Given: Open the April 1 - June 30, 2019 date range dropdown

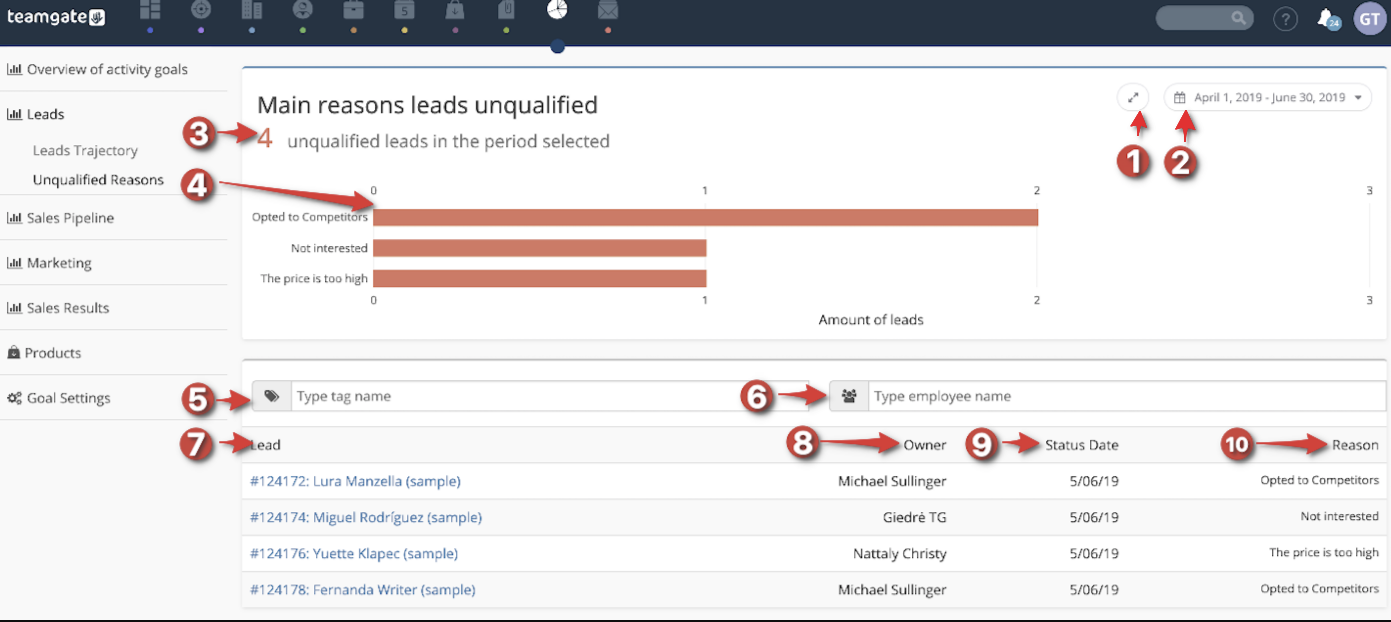Looking at the screenshot, I should pyautogui.click(x=1268, y=98).
